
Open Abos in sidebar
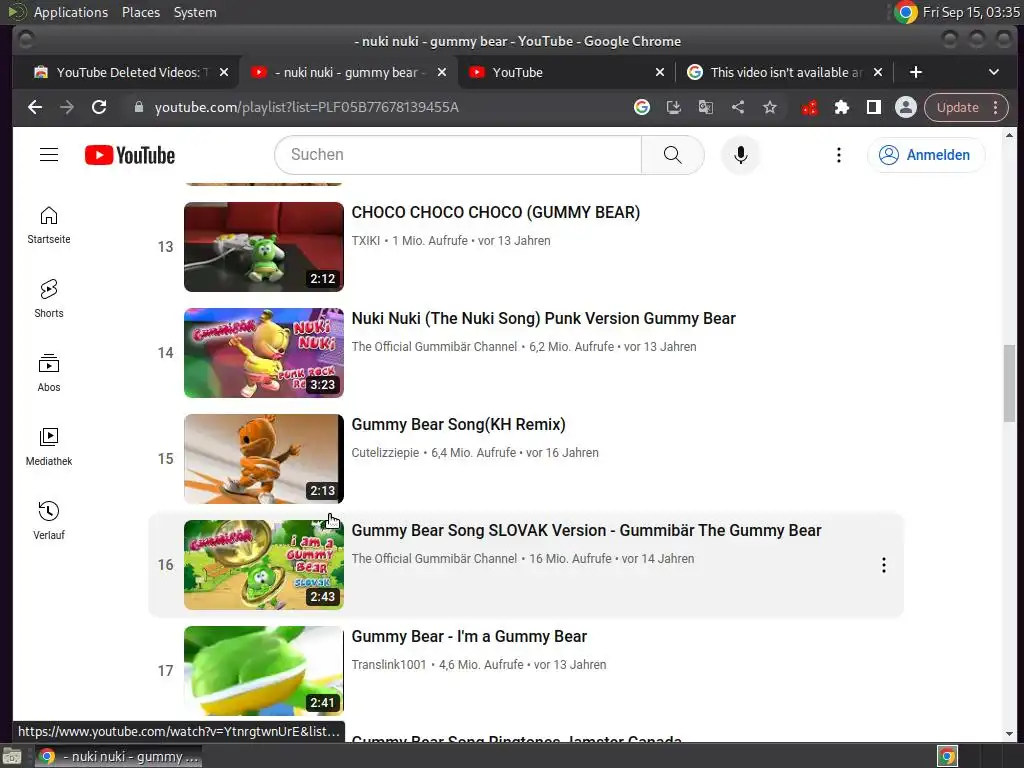(49, 372)
